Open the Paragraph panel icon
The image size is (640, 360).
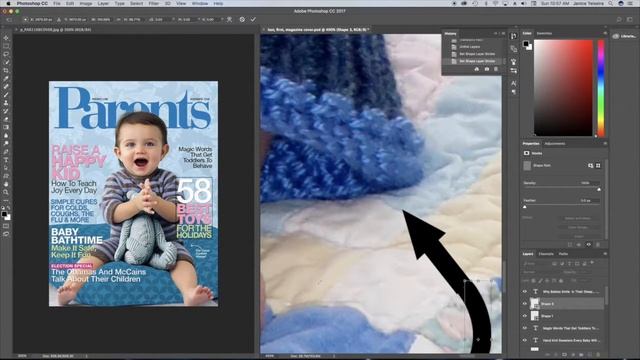click(513, 92)
